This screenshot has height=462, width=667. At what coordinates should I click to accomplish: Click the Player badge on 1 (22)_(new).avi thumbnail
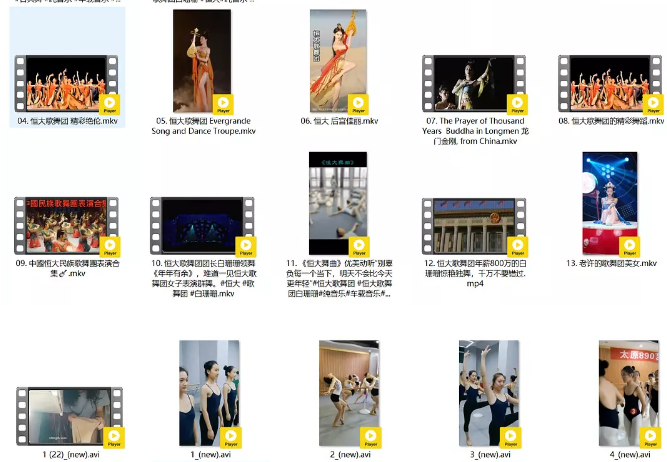coord(114,438)
